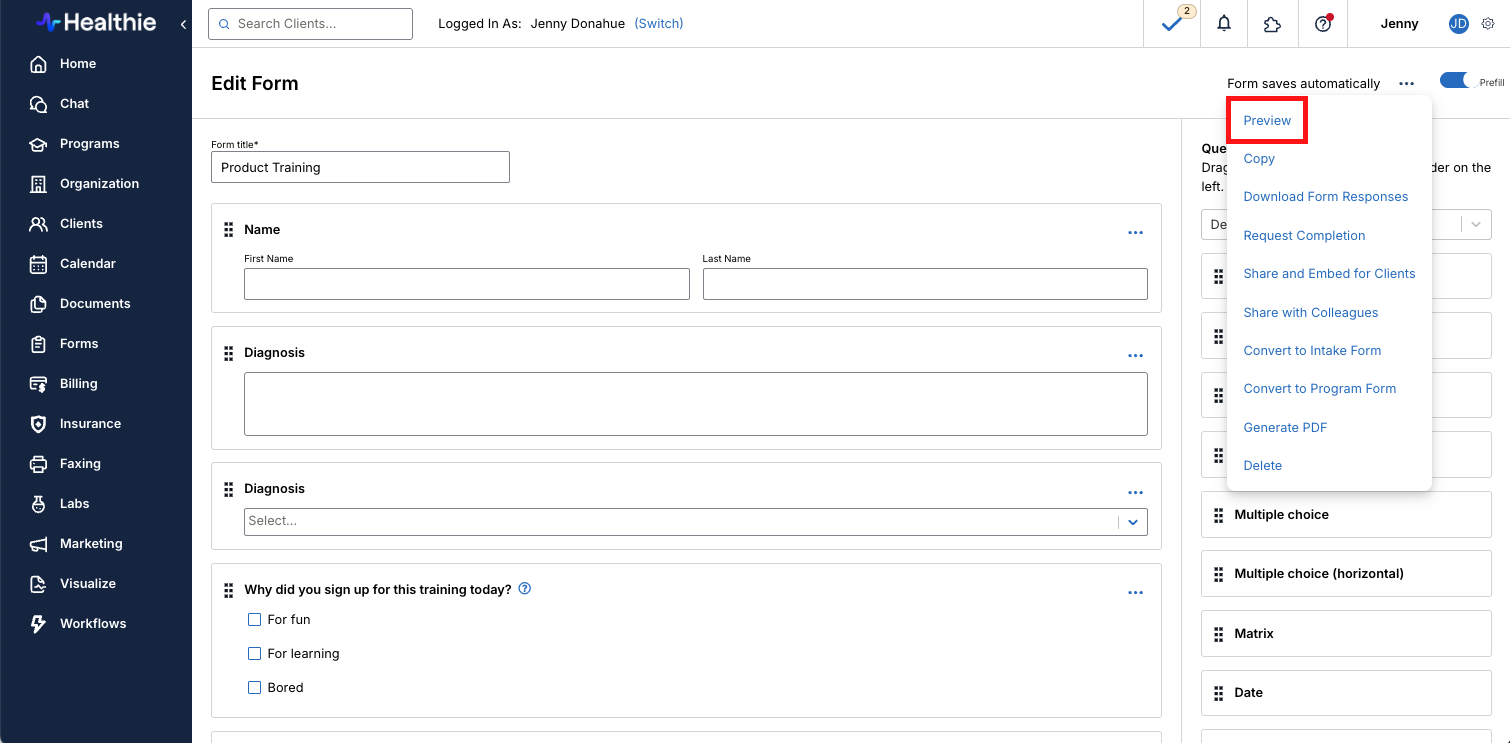Open options menu for Diagnosis dropdown field

coord(1135,492)
